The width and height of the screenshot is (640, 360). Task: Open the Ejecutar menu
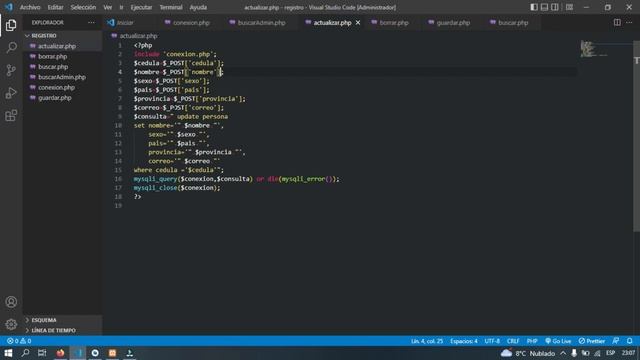pos(141,7)
